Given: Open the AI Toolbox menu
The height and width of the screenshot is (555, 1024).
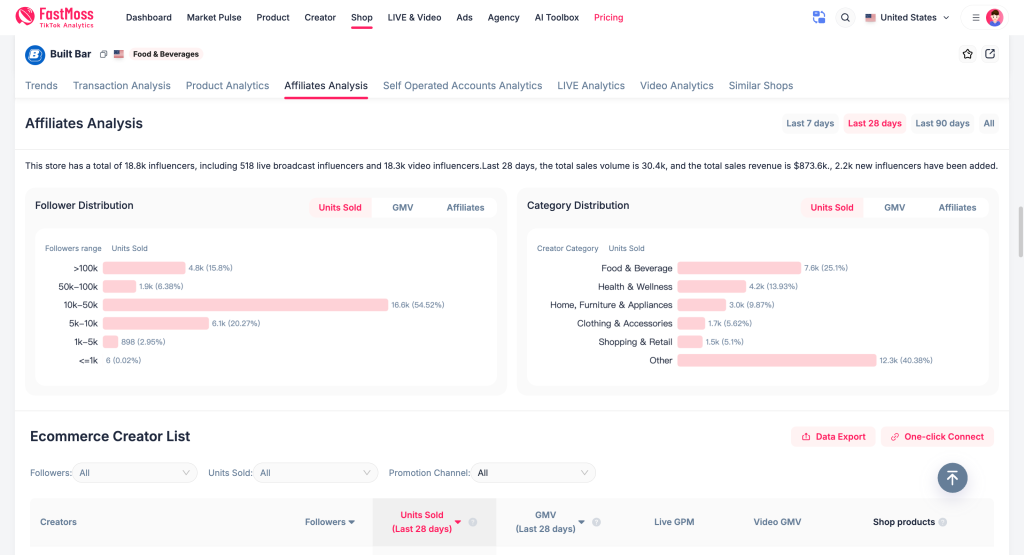Looking at the screenshot, I should [556, 18].
